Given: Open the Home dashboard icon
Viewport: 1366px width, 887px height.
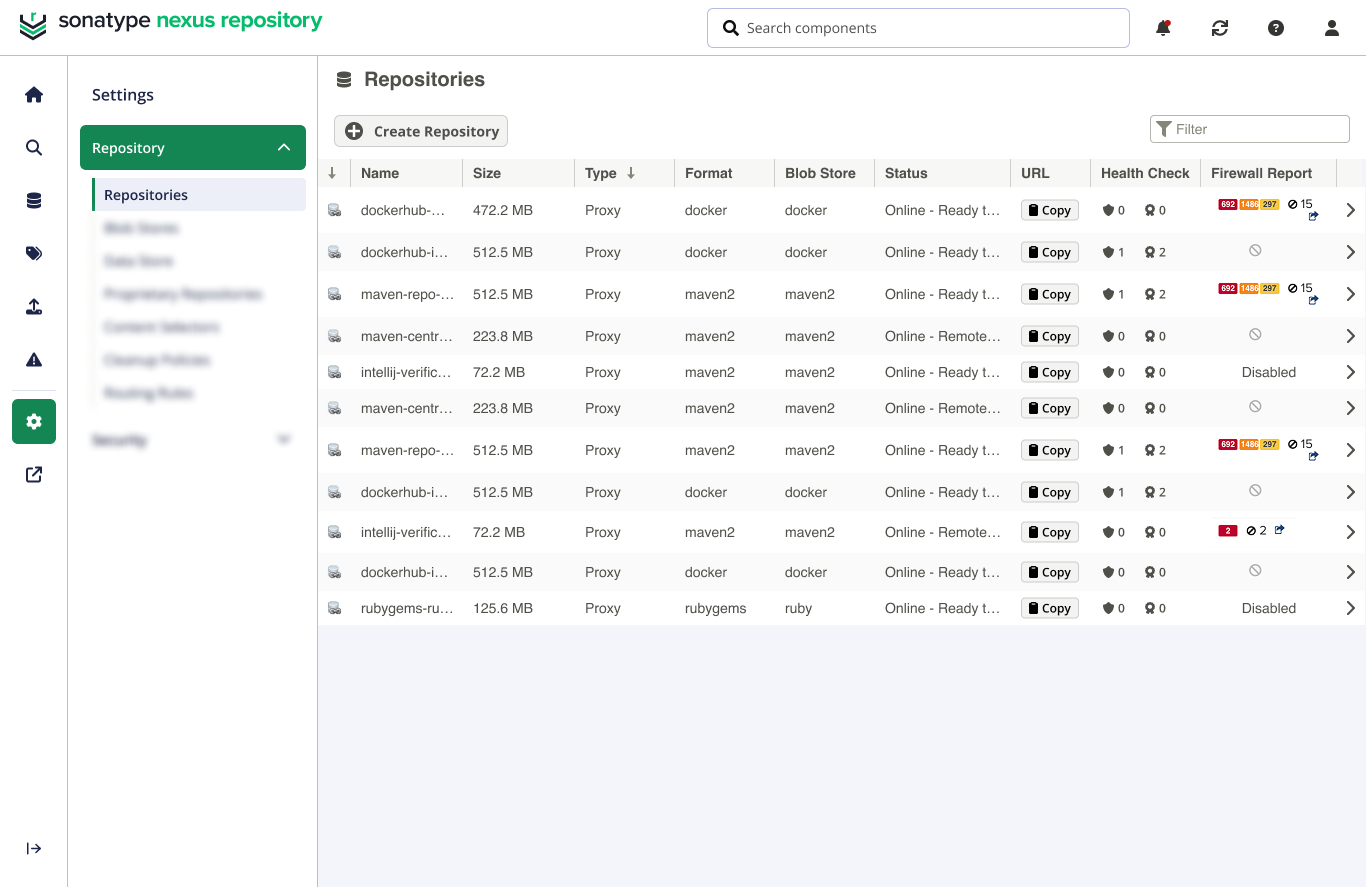Looking at the screenshot, I should (33, 93).
